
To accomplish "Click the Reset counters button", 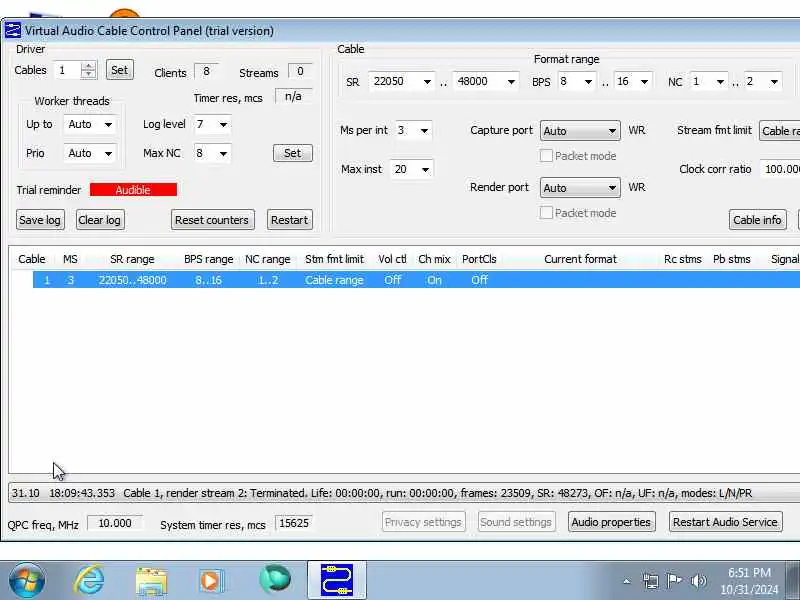I will click(212, 220).
